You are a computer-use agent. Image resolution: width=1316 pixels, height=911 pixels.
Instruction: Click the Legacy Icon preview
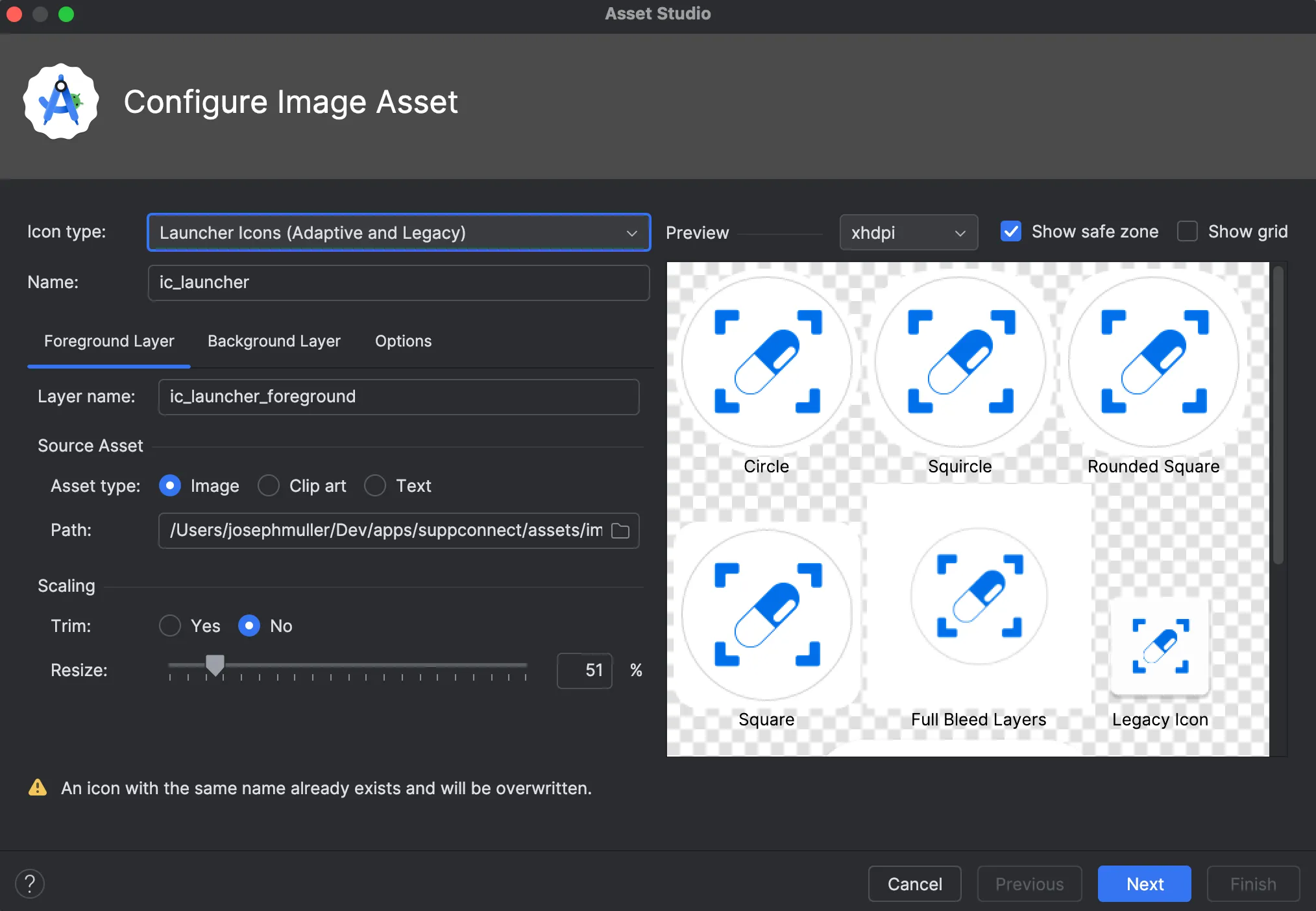pos(1160,646)
